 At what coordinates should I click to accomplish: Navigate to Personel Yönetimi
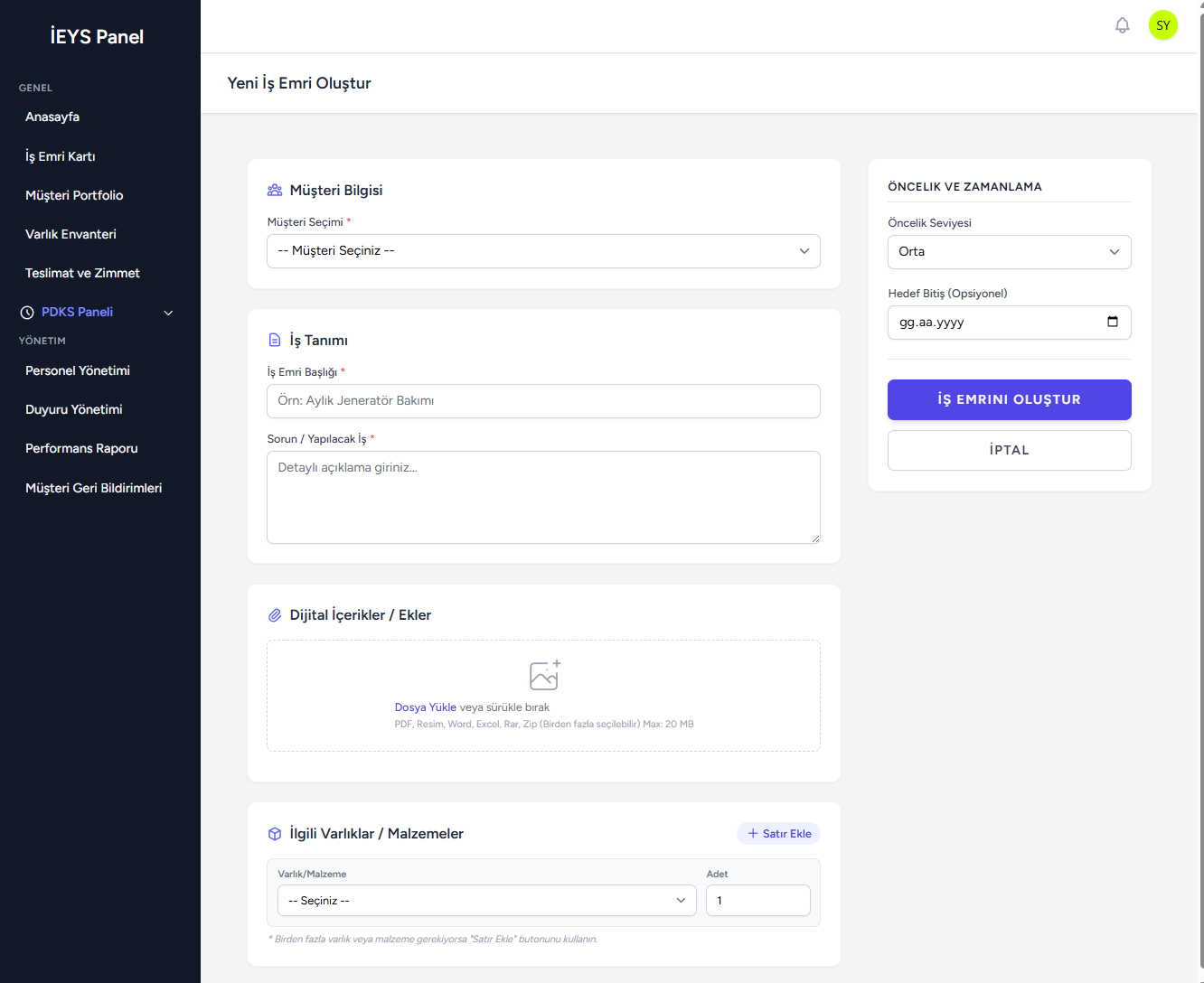click(78, 370)
